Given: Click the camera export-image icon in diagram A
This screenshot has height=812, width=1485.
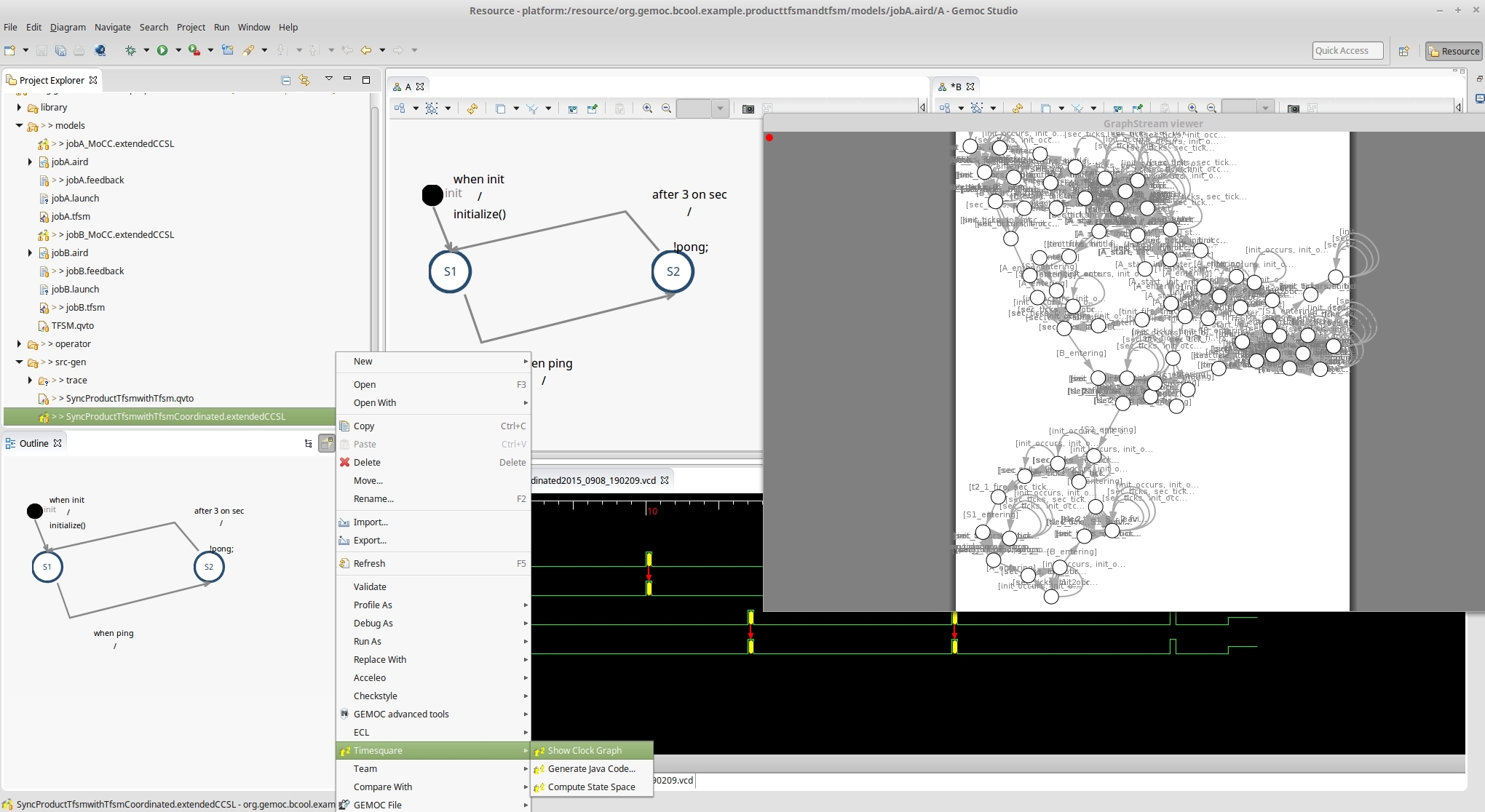Looking at the screenshot, I should point(748,108).
